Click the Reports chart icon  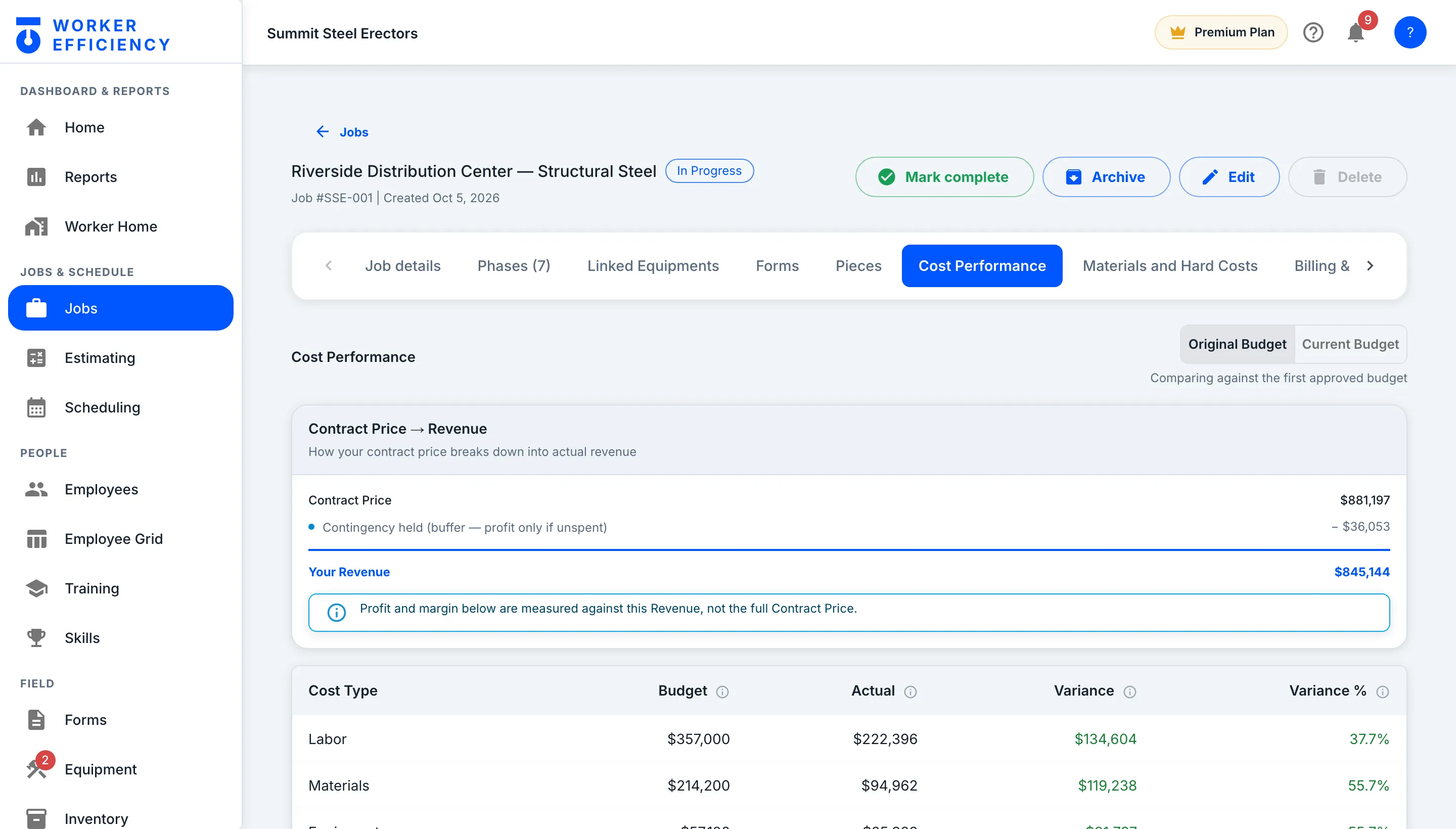pos(36,176)
